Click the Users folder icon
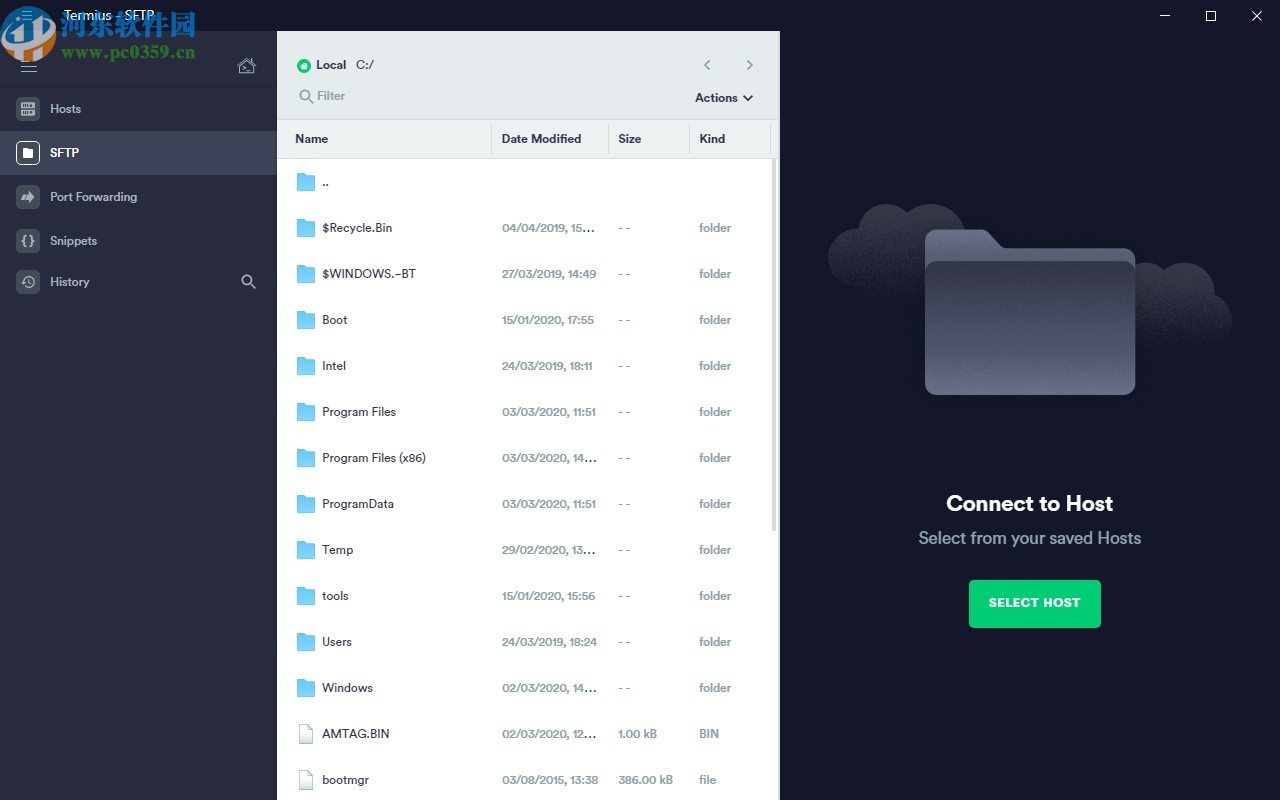Viewport: 1280px width, 800px height. click(306, 642)
